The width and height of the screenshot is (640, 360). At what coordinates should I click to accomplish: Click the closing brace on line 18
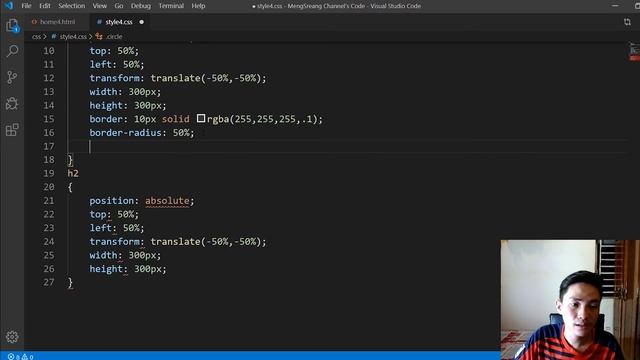pos(70,160)
